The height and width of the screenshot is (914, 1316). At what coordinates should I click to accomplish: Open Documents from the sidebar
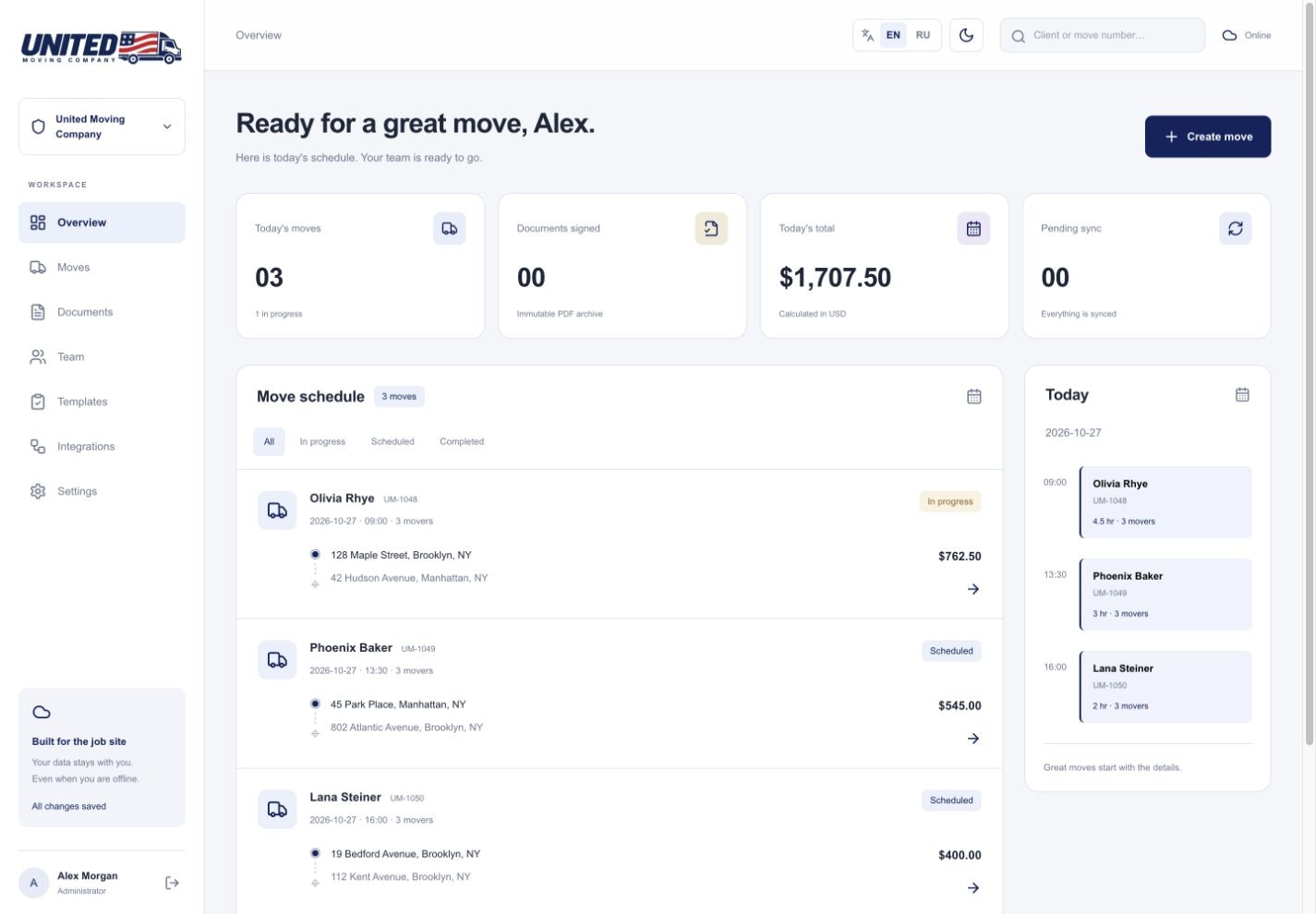coord(102,312)
